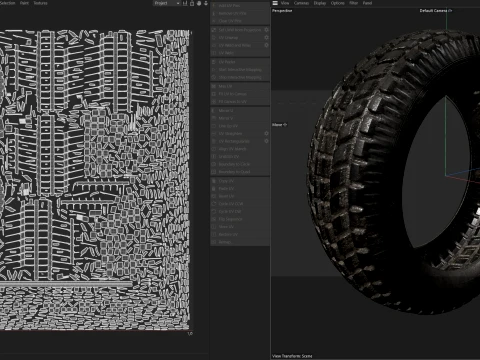Click the Perspective viewport label
480x360 pixels.
coord(282,11)
